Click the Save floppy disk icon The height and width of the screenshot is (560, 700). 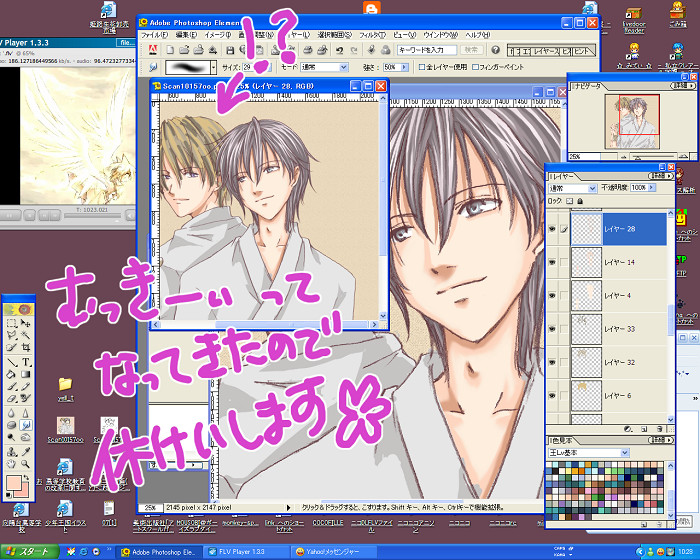coord(230,50)
